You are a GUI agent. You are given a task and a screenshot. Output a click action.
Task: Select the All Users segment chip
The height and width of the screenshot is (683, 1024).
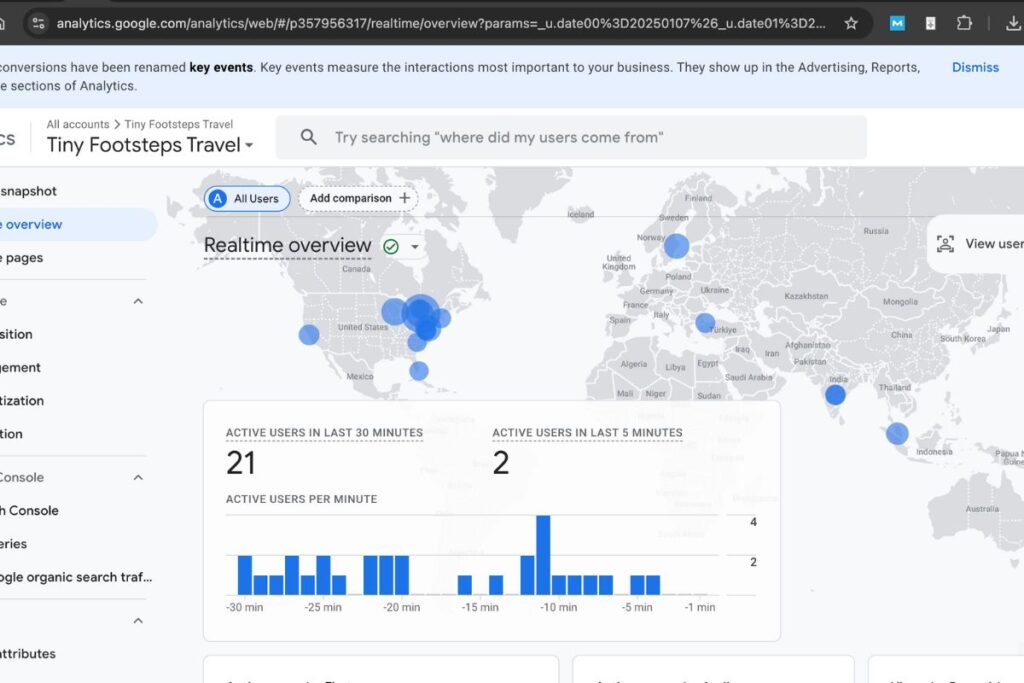tap(247, 199)
